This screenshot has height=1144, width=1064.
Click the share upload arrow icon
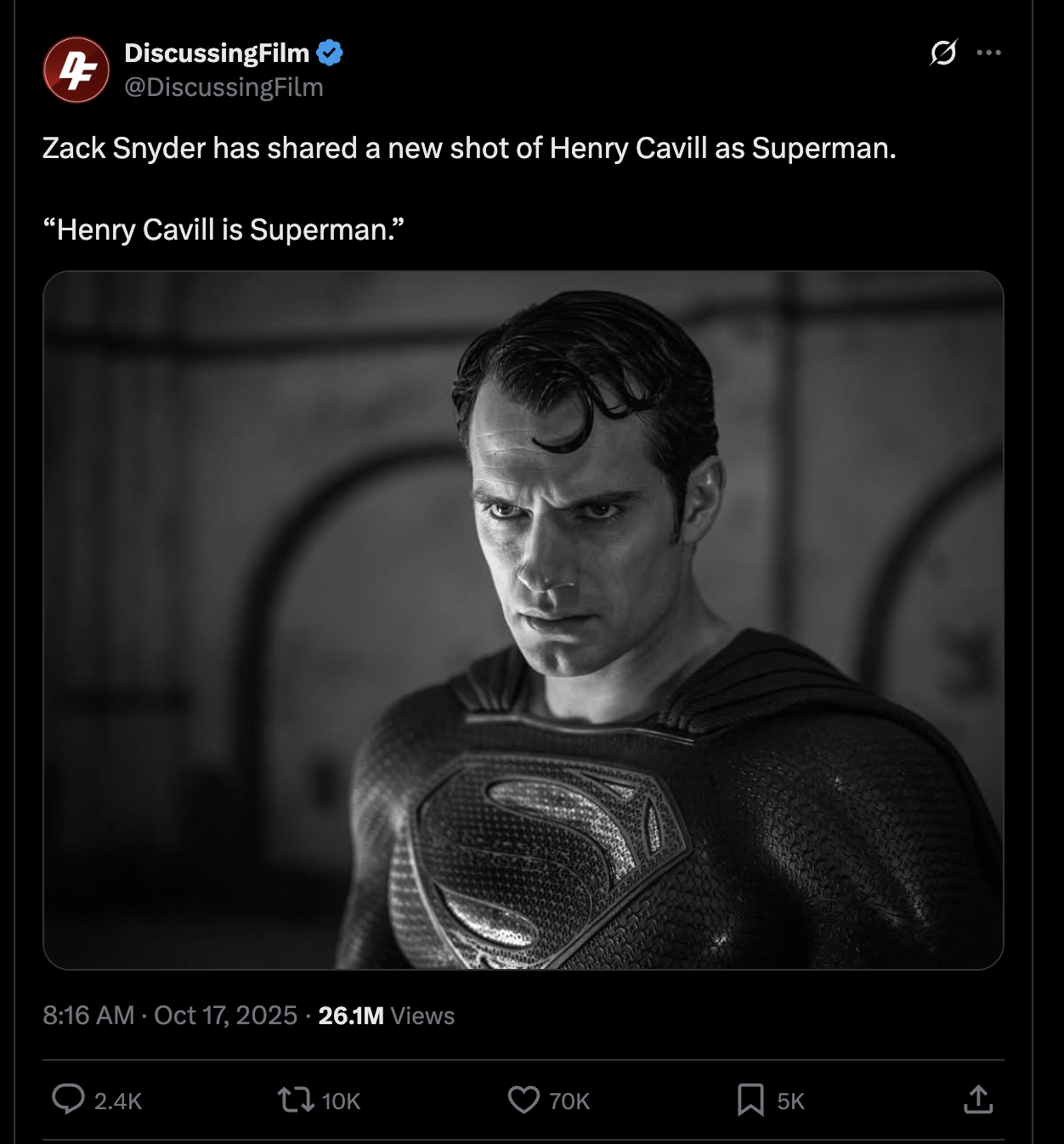click(978, 1099)
